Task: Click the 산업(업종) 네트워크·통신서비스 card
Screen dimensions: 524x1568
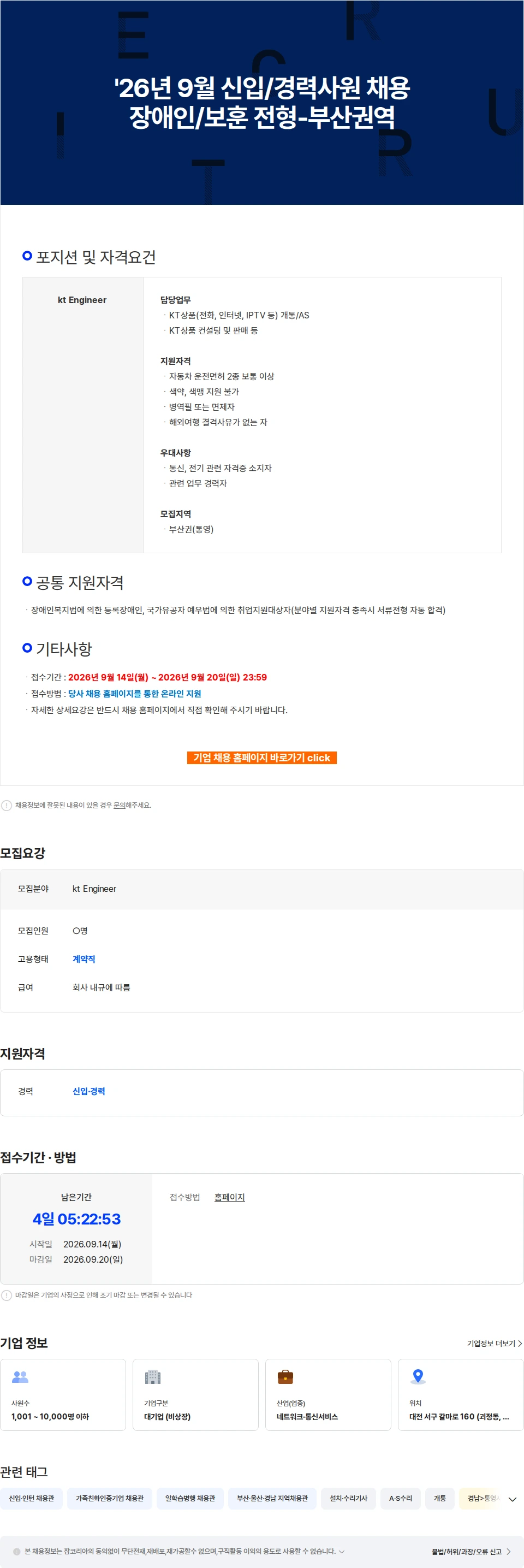Action: click(x=328, y=1394)
